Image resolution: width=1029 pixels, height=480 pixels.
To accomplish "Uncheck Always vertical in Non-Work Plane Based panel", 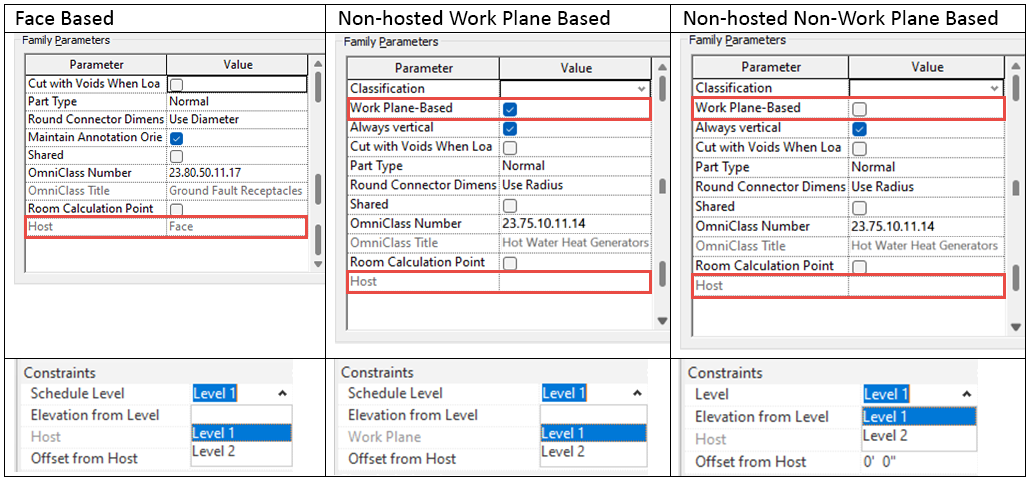I will 858,128.
